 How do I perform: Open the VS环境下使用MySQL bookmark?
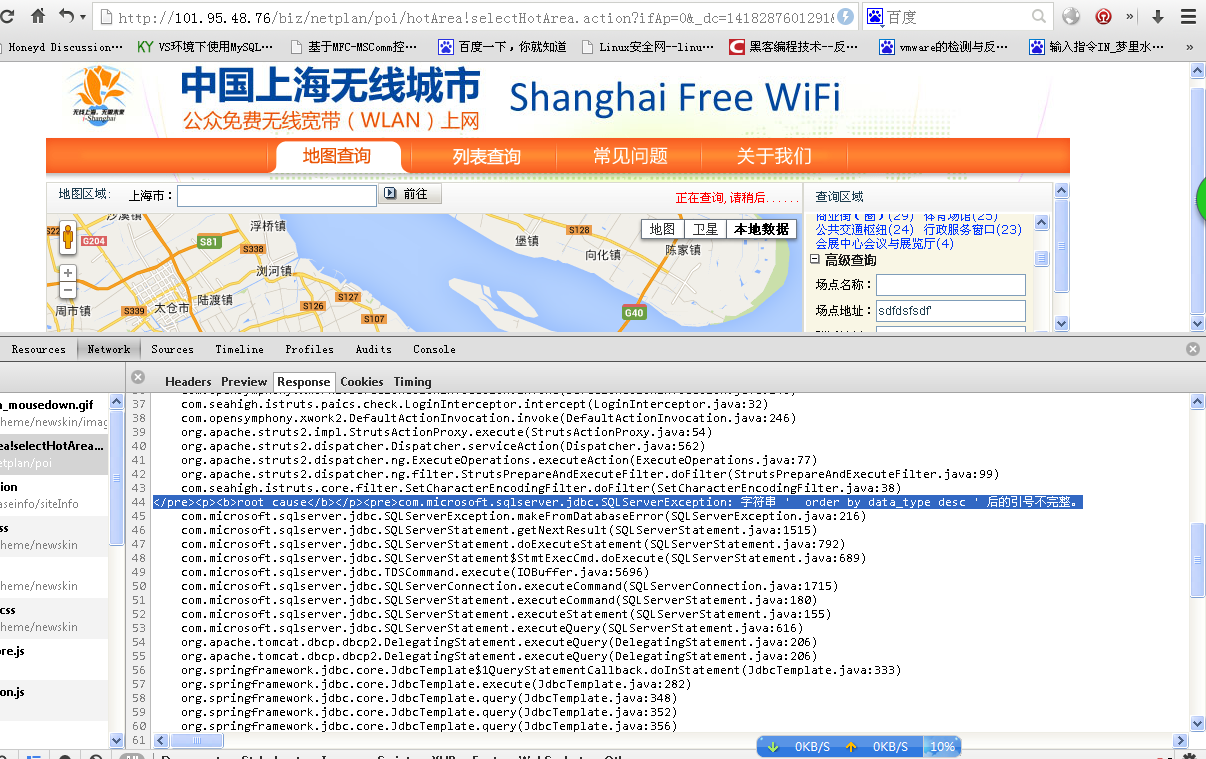204,47
